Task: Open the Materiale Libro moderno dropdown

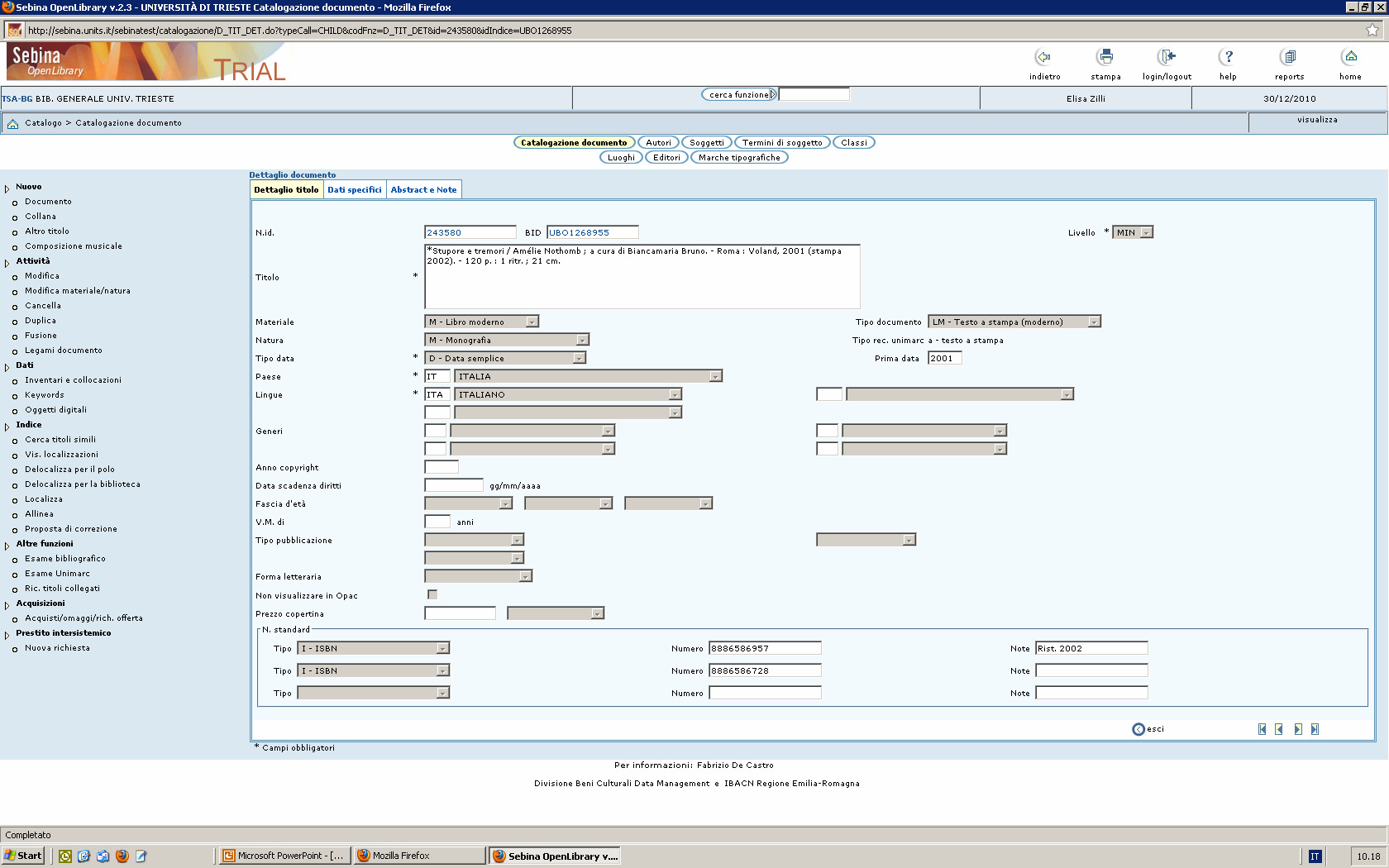Action: [481, 322]
